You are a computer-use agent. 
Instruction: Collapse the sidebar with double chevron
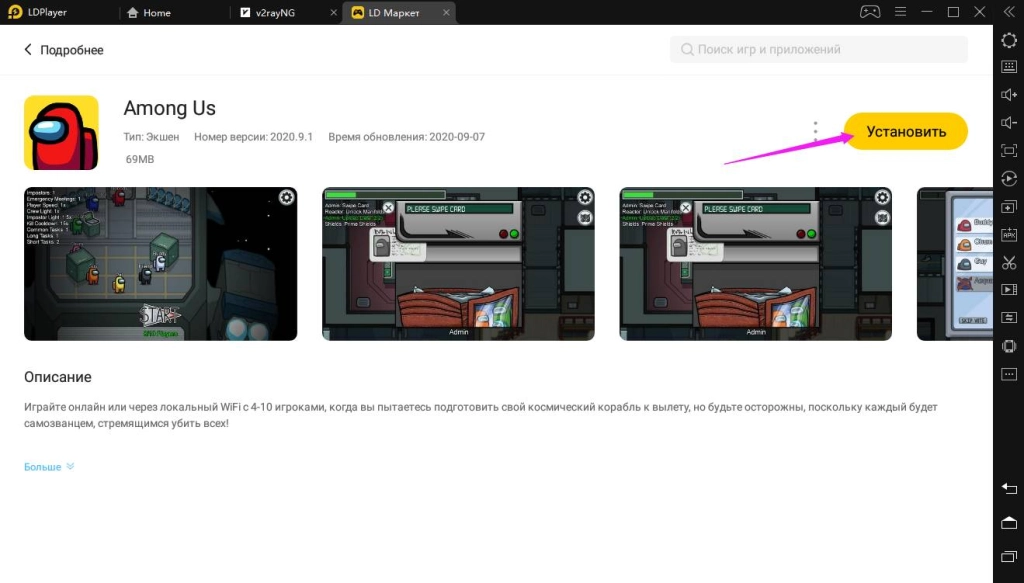coord(1009,12)
